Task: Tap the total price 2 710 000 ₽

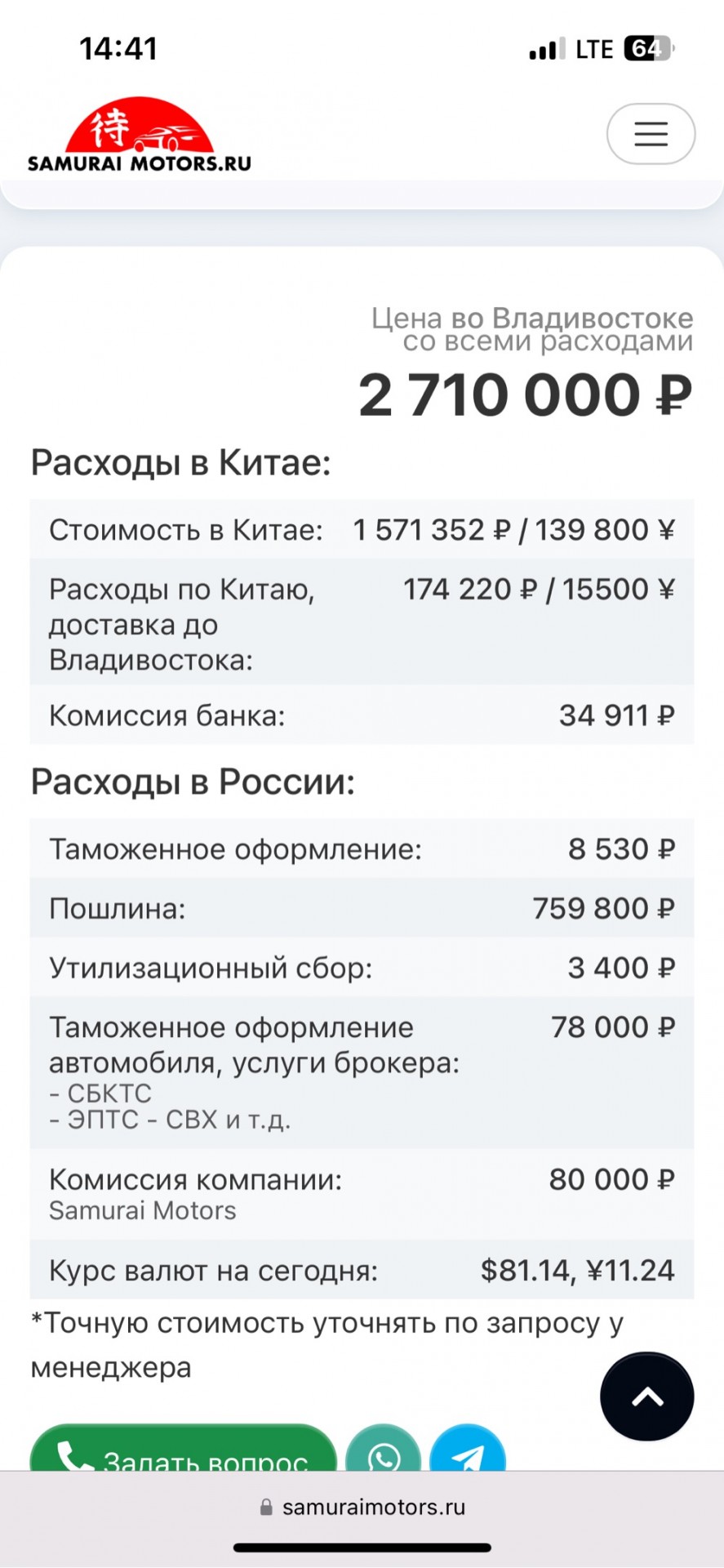Action: coord(526,395)
